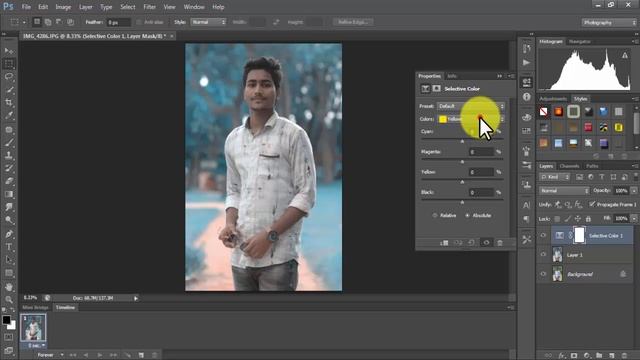640x360 pixels.
Task: Select the Eyedropper tool
Action: click(x=9, y=116)
